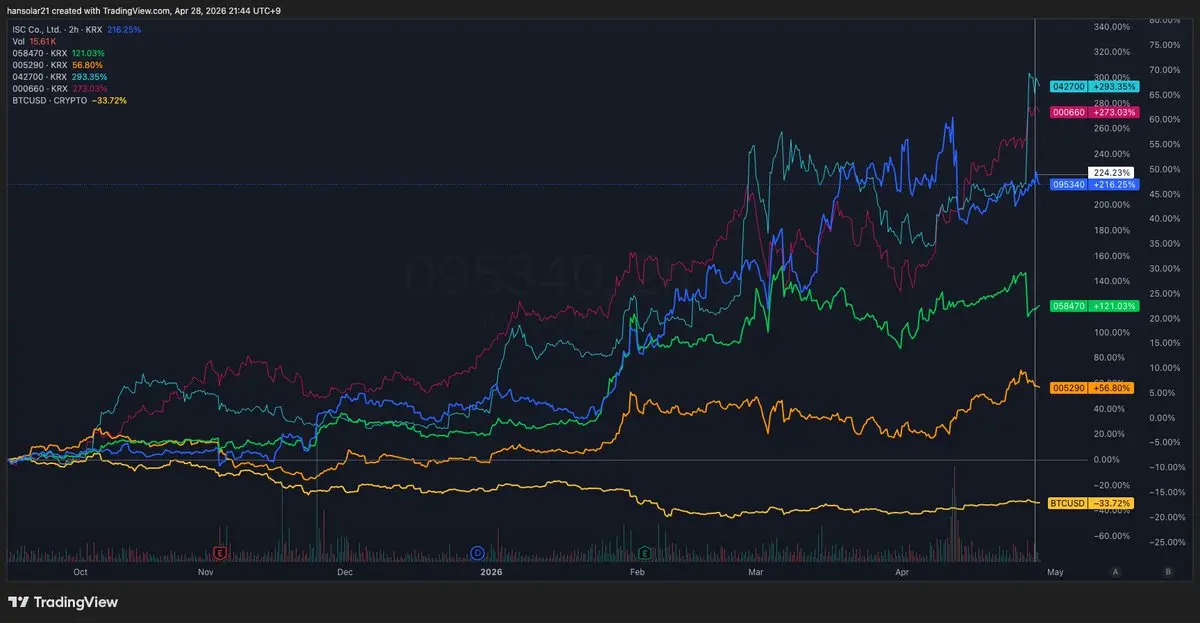Click the 340.00% tick on percent scale
The image size is (1200, 623).
click(x=1110, y=27)
